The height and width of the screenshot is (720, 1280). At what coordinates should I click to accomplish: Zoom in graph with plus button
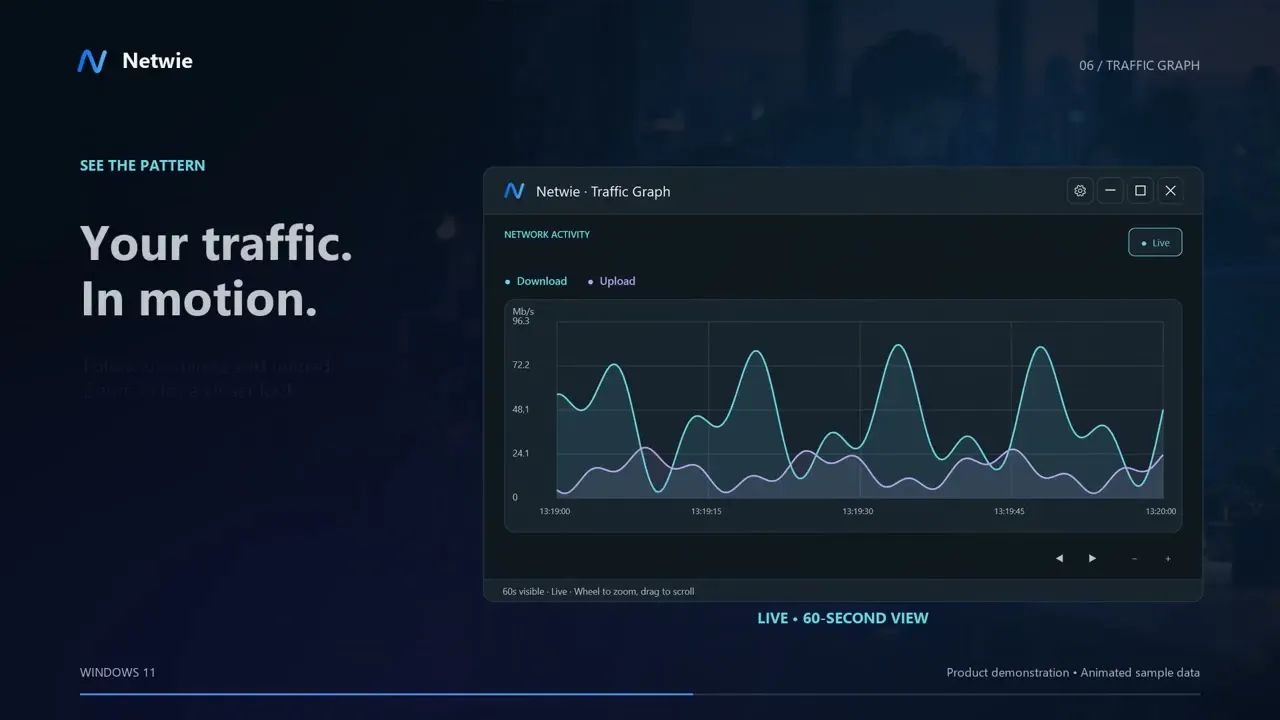pos(1167,558)
